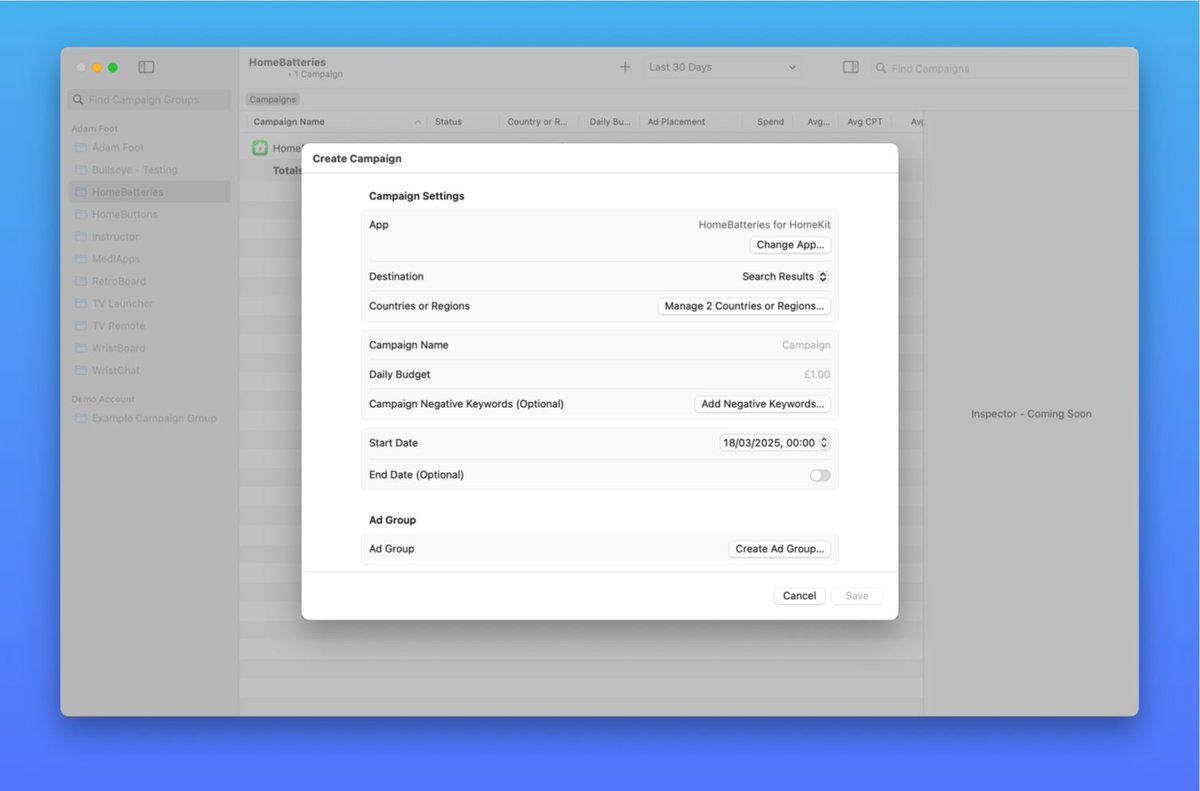1200x791 pixels.
Task: Click the plus icon to add campaign
Action: (625, 67)
